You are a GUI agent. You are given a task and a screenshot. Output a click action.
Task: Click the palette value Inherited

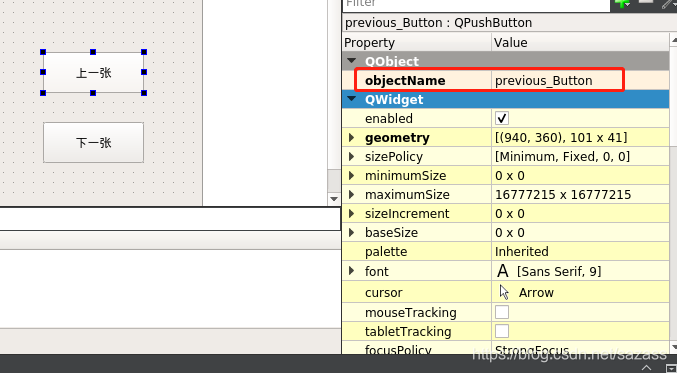522,252
